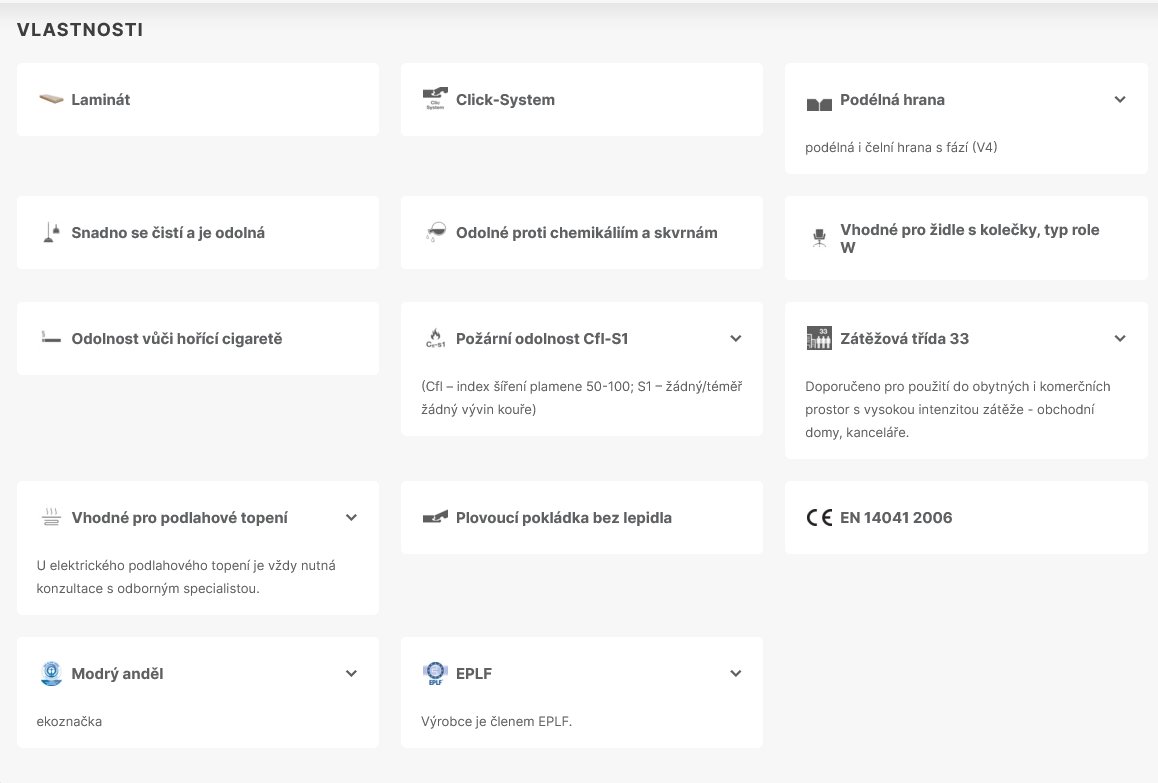Click the burning cigarette resistance icon

click(51, 339)
